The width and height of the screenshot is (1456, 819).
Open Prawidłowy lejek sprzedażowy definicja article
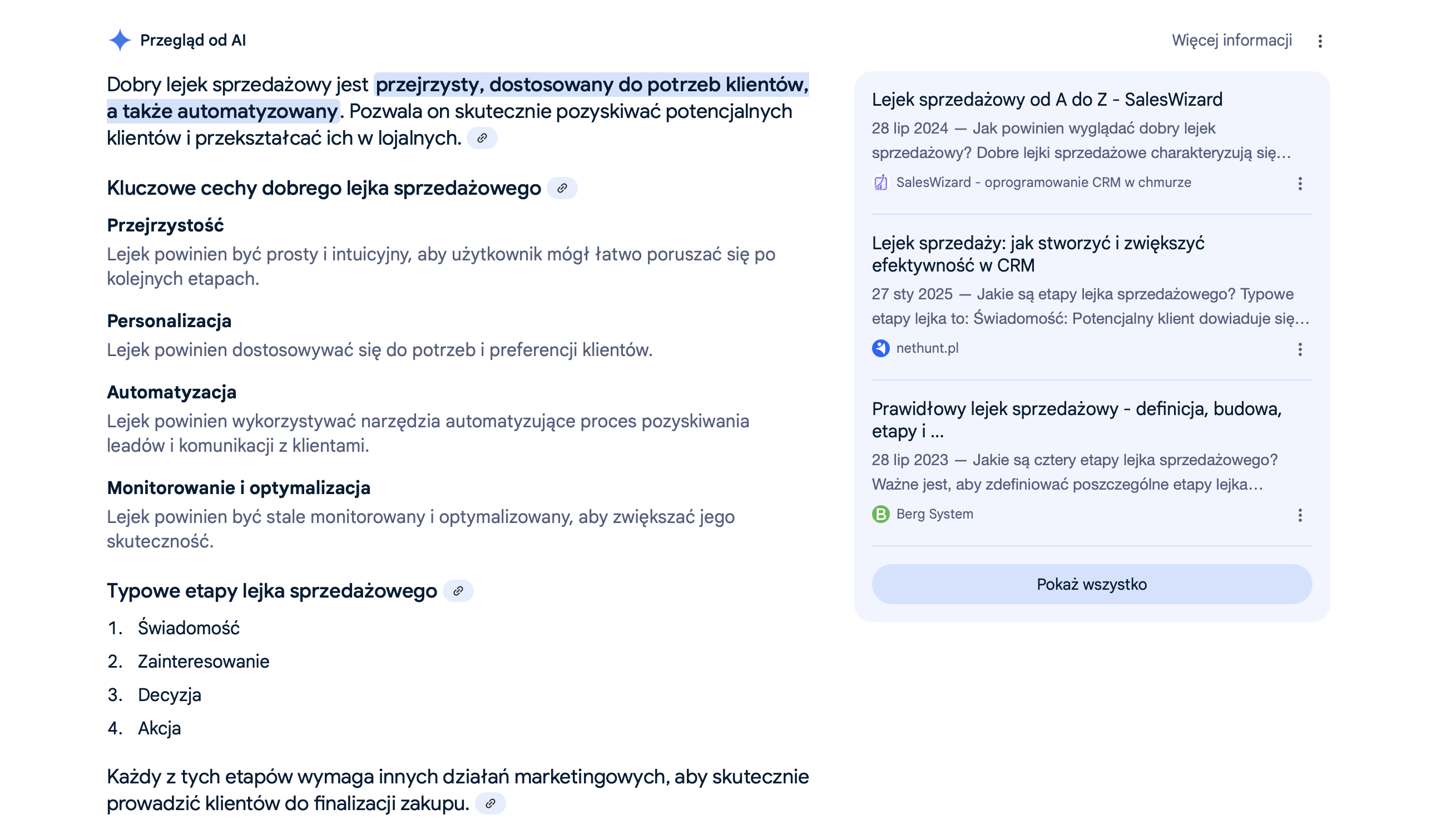point(1076,420)
